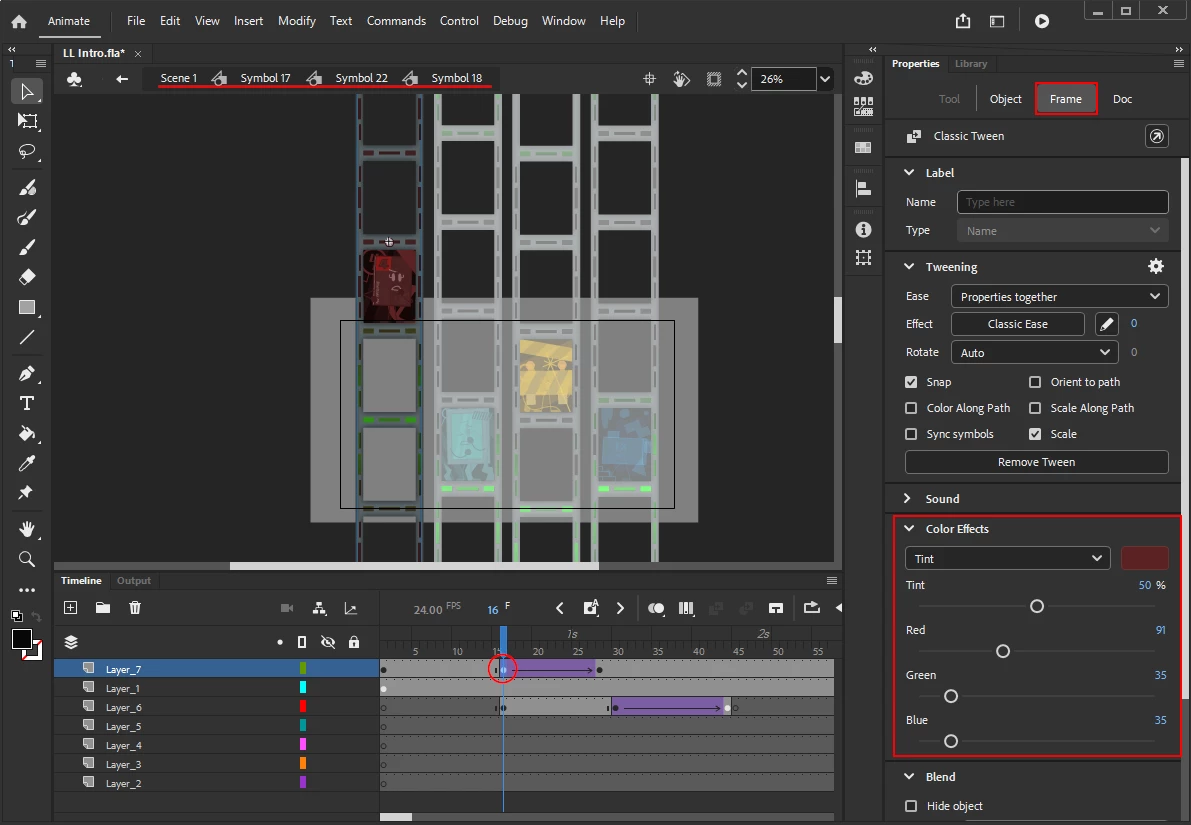Select the Paint Bucket tool

[27, 433]
